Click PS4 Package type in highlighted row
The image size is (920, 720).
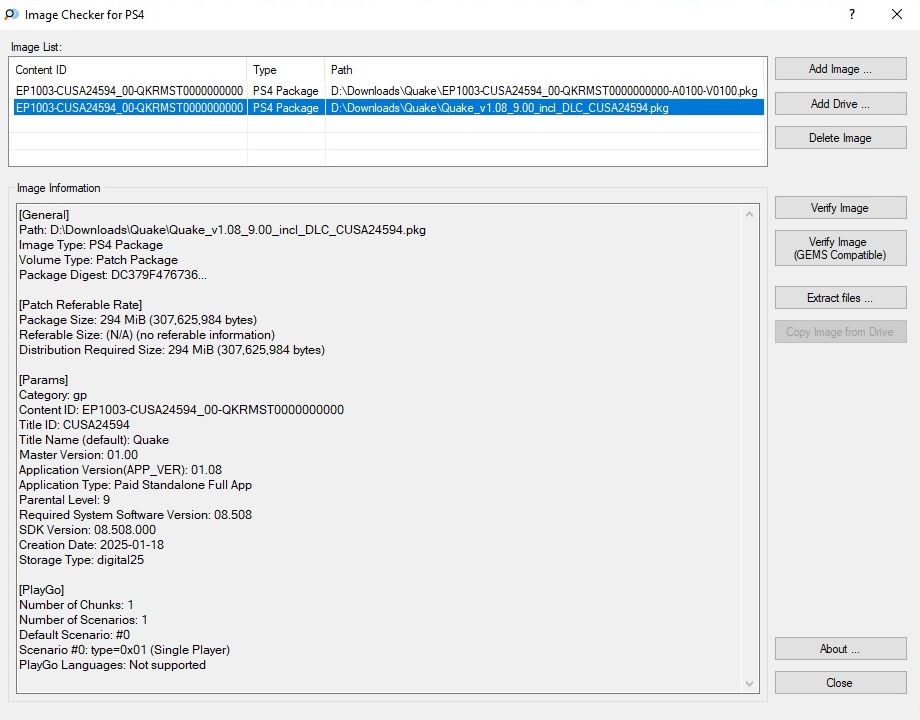(x=286, y=107)
